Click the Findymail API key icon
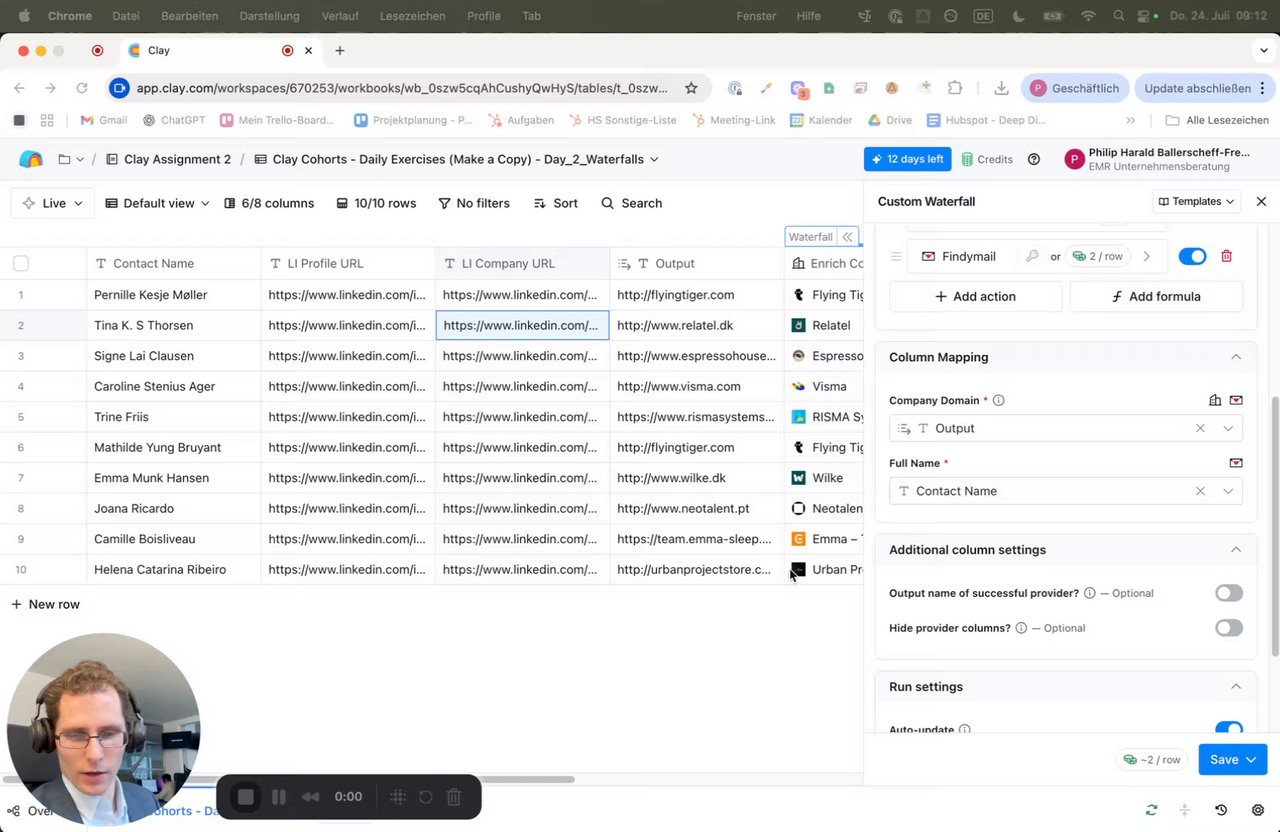 tap(1032, 256)
